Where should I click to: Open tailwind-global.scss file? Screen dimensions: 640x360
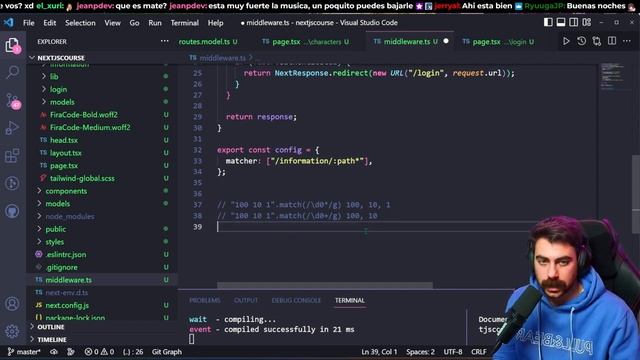[x=102, y=178]
